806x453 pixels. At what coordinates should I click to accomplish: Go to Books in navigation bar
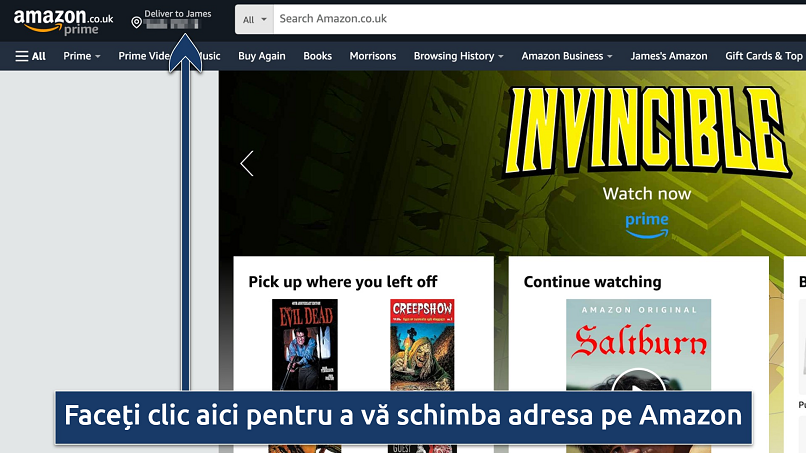tap(317, 56)
